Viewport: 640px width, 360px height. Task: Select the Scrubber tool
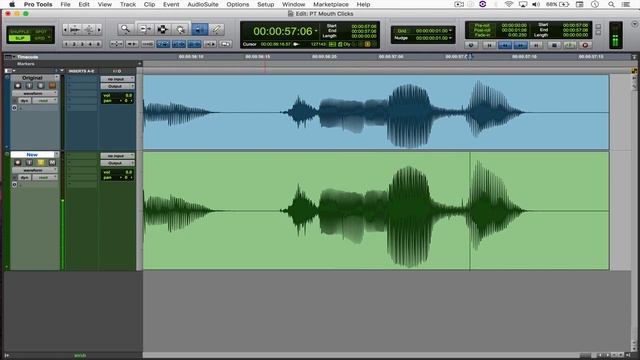(199, 29)
